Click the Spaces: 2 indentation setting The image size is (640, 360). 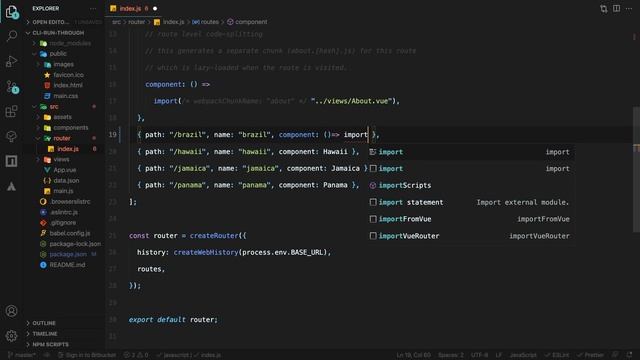451,355
